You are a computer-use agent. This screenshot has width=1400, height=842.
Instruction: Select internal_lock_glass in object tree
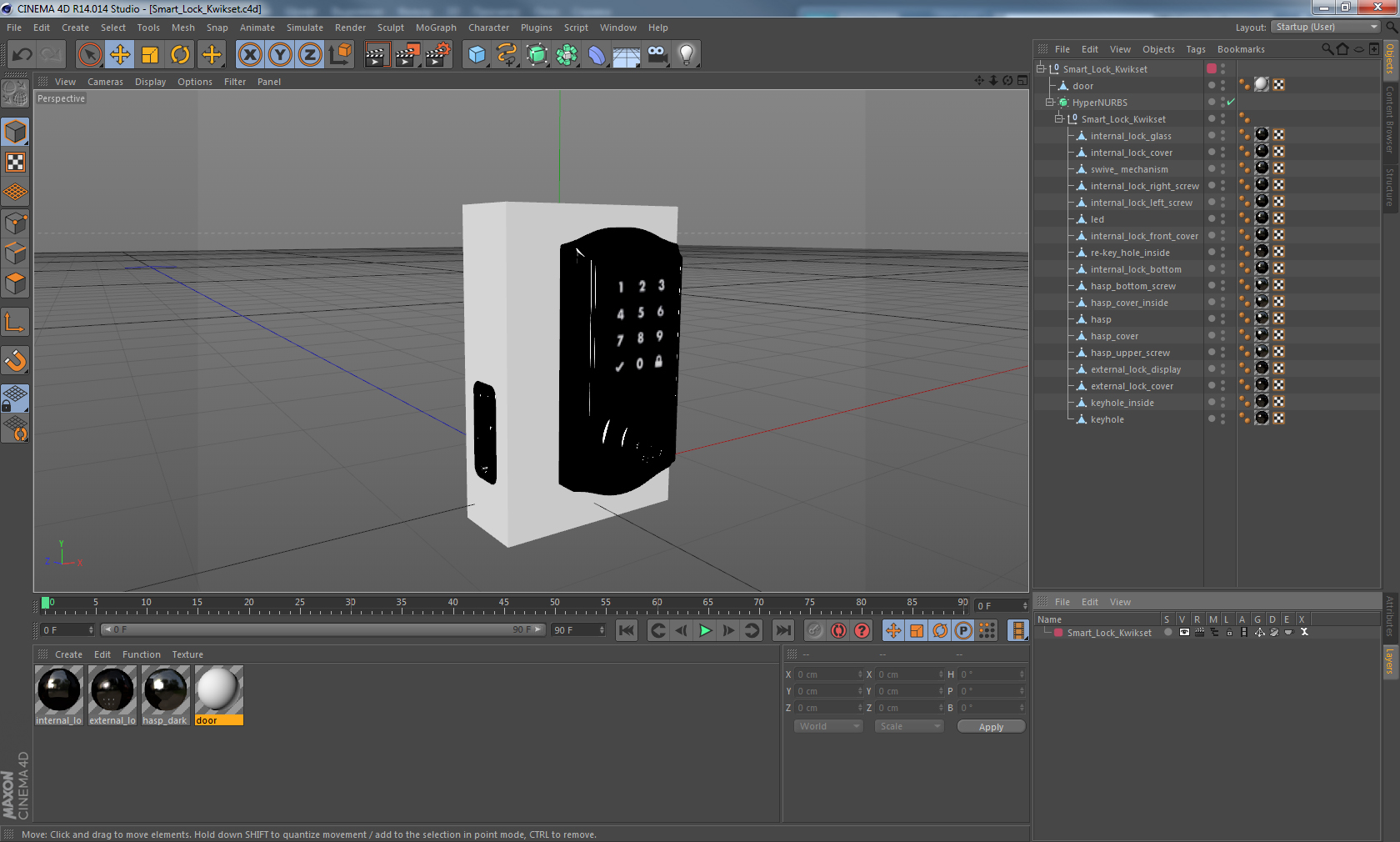pyautogui.click(x=1131, y=136)
